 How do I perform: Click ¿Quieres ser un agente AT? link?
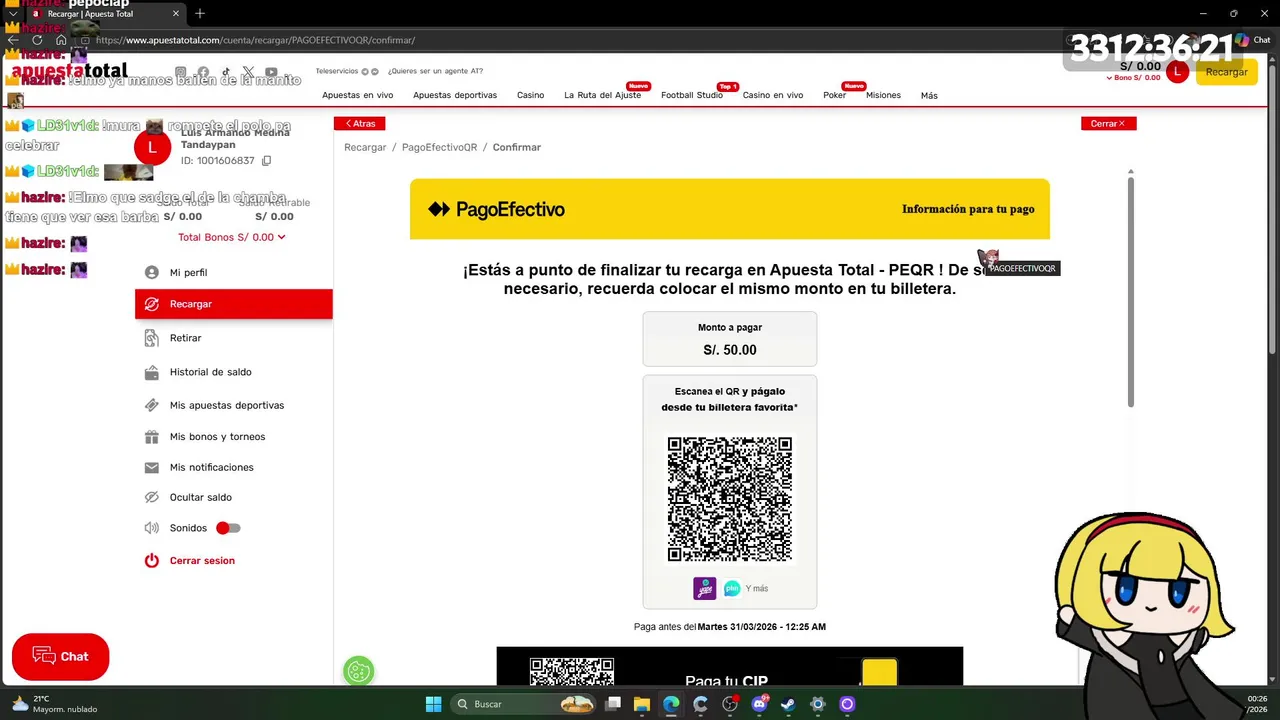coord(435,71)
